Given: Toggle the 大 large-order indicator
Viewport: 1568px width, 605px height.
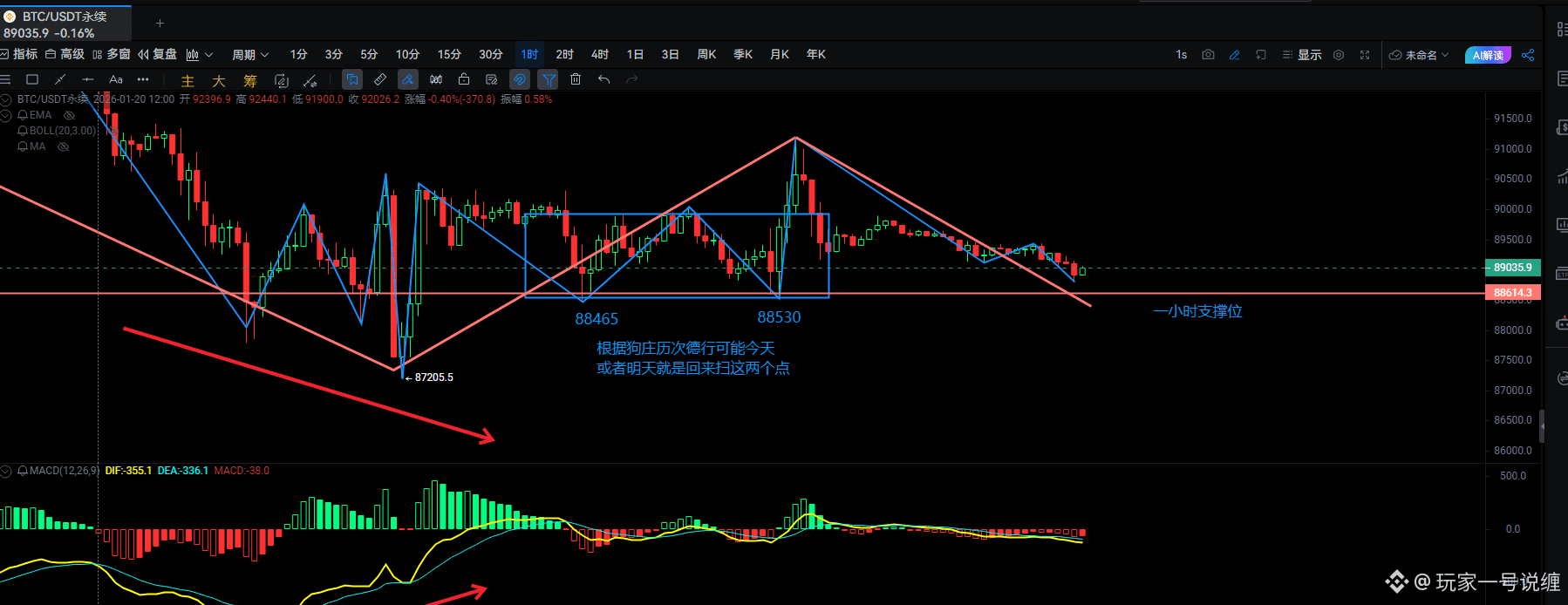Looking at the screenshot, I should (x=219, y=80).
